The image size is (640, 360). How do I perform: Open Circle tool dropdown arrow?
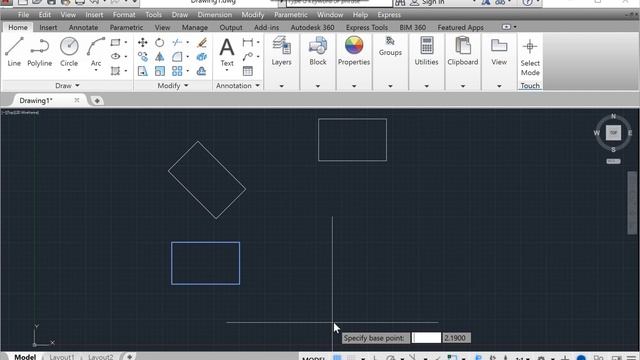[x=69, y=70]
